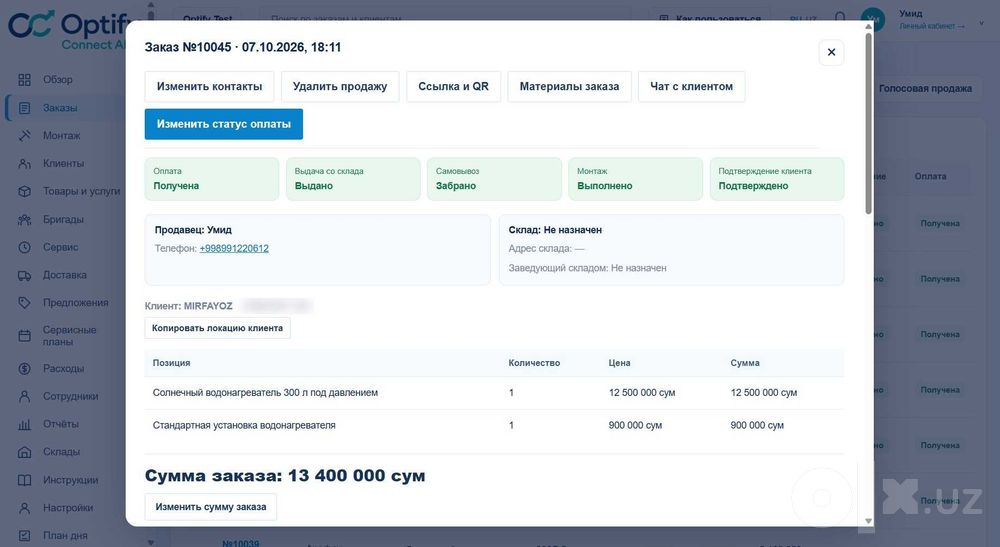Click Клиент: MIRFAYOZ name text
The width and height of the screenshot is (1000, 547).
coord(189,306)
